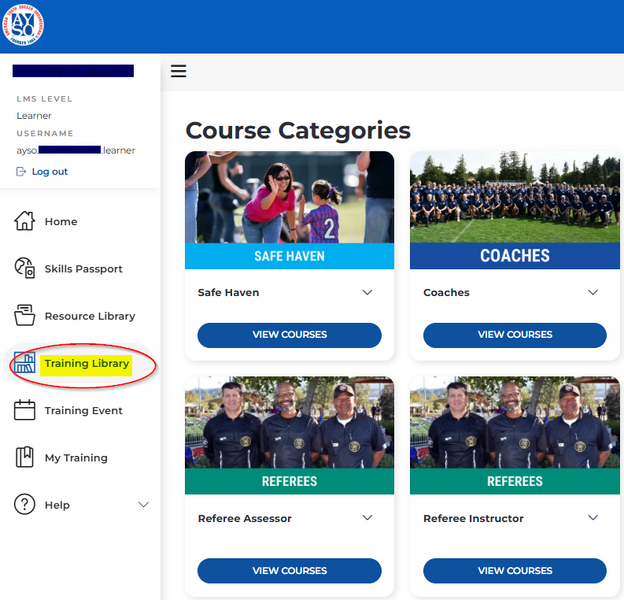Click the Help question mark icon

point(25,505)
